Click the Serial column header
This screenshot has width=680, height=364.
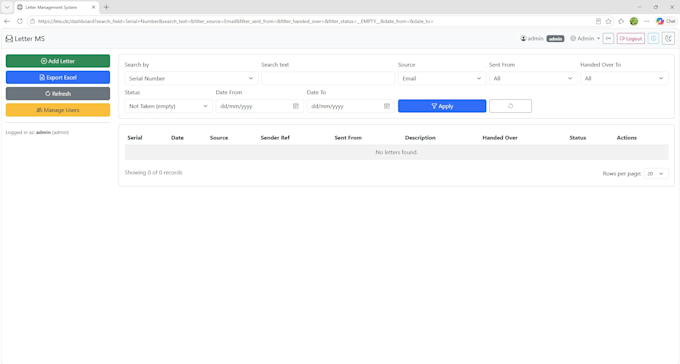click(x=135, y=138)
